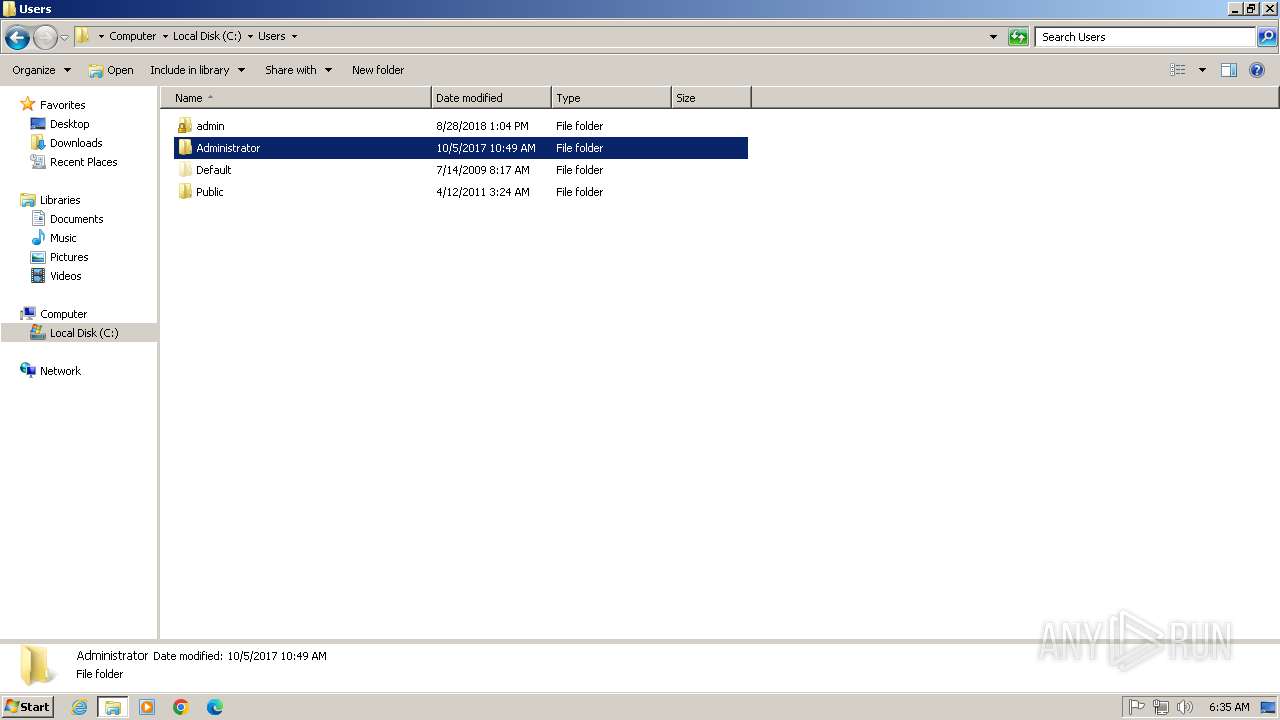Click admin date 8/28/2018 1:04 PM
This screenshot has width=1280, height=720.
coord(482,126)
